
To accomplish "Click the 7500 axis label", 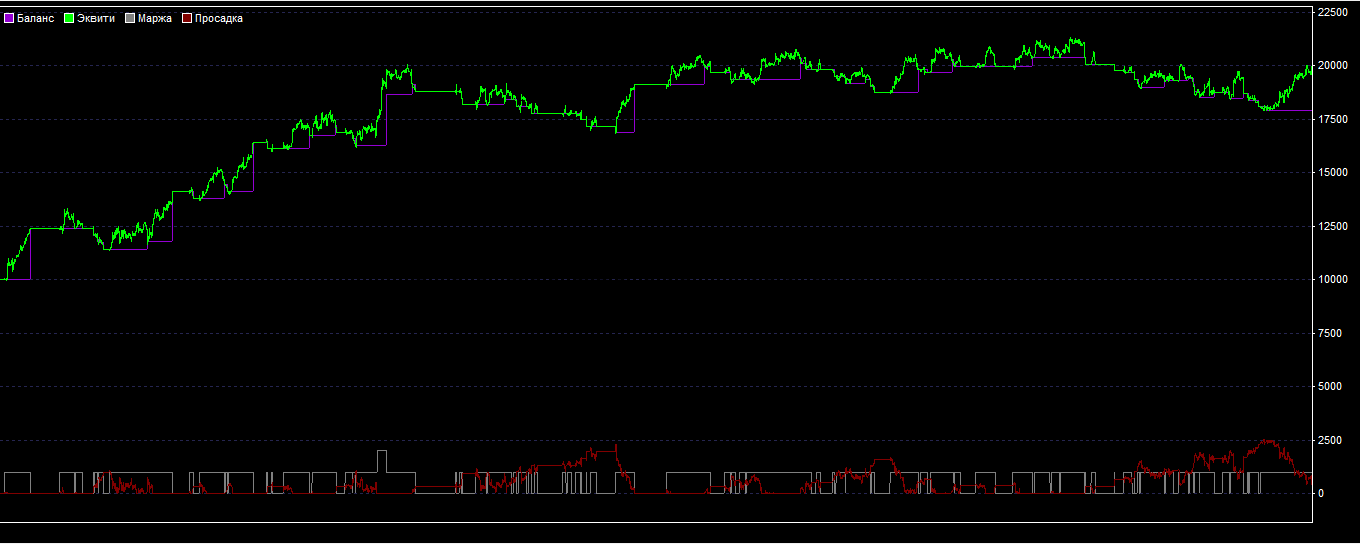I will [x=1333, y=333].
